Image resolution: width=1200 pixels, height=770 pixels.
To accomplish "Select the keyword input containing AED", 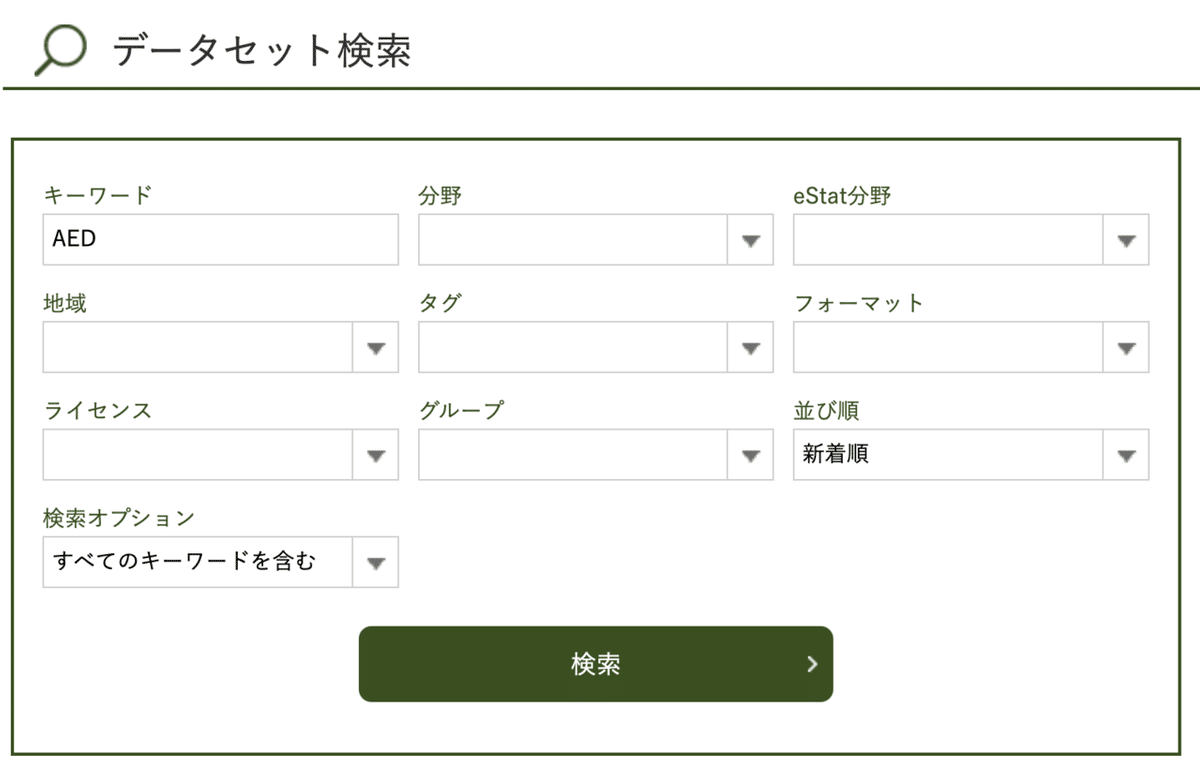I will pos(220,239).
